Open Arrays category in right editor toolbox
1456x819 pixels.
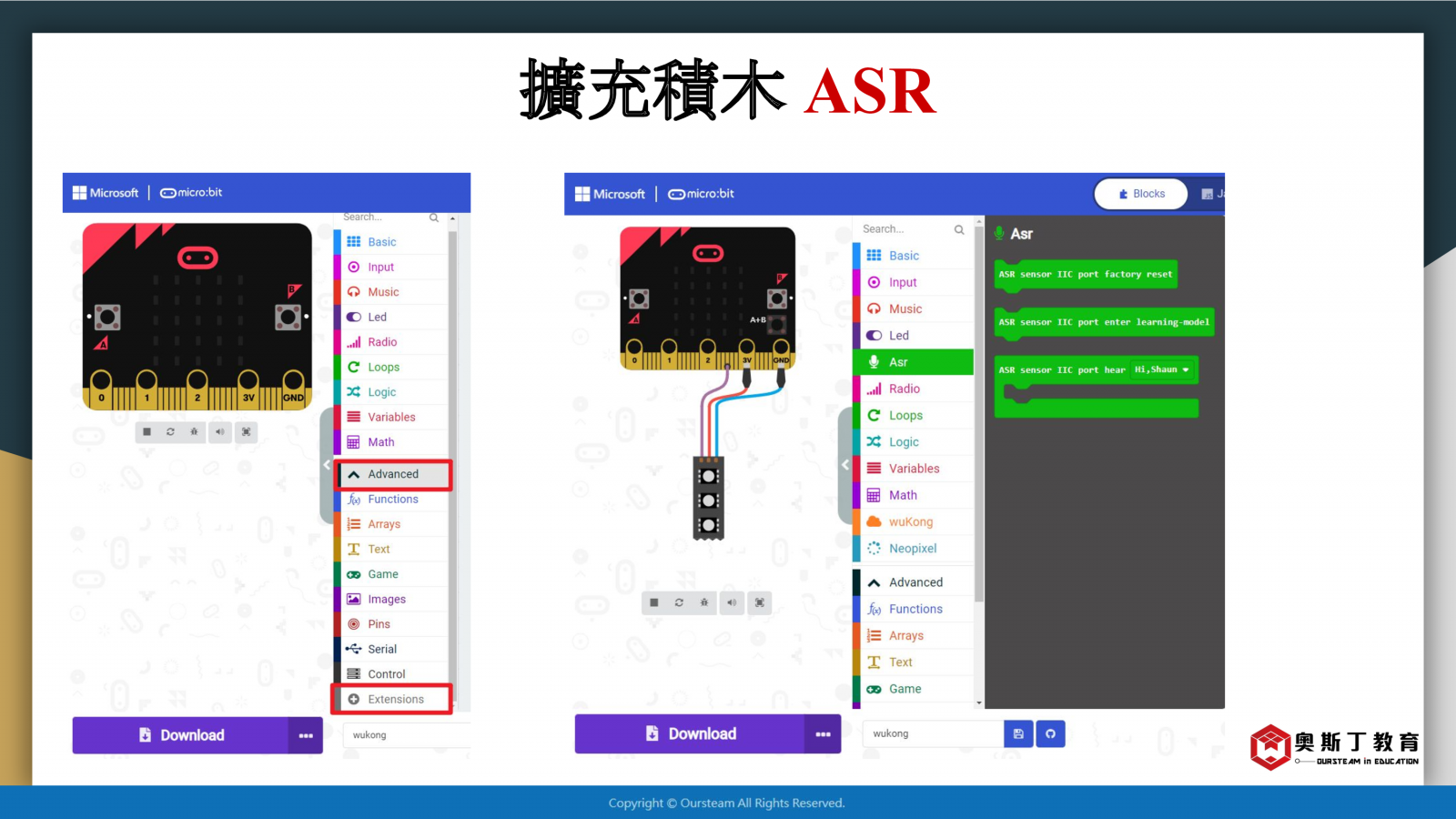913,635
